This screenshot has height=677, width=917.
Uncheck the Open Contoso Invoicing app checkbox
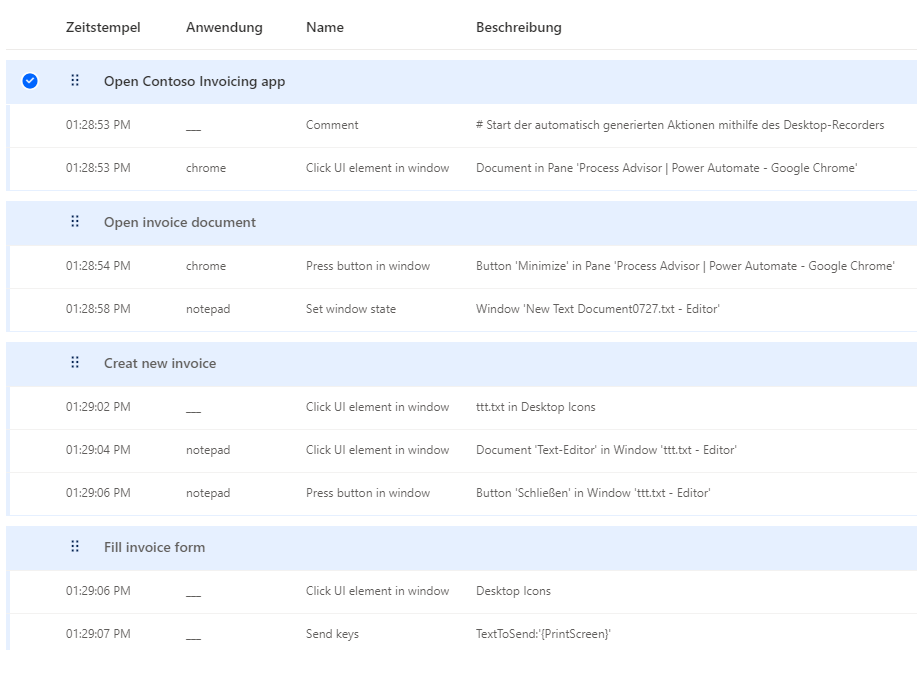click(30, 81)
